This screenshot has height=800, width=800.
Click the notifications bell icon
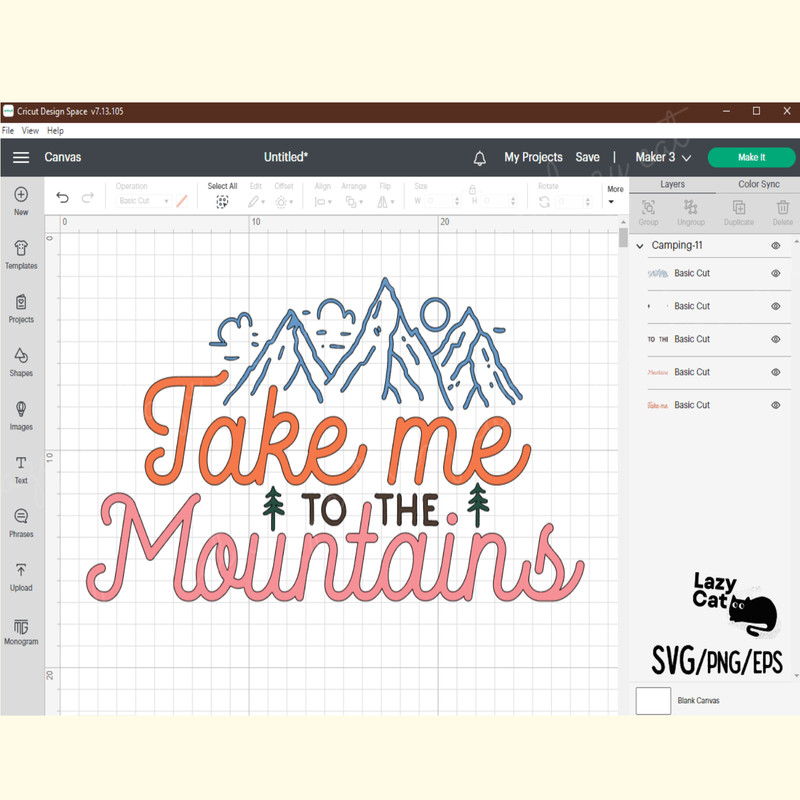pyautogui.click(x=480, y=158)
